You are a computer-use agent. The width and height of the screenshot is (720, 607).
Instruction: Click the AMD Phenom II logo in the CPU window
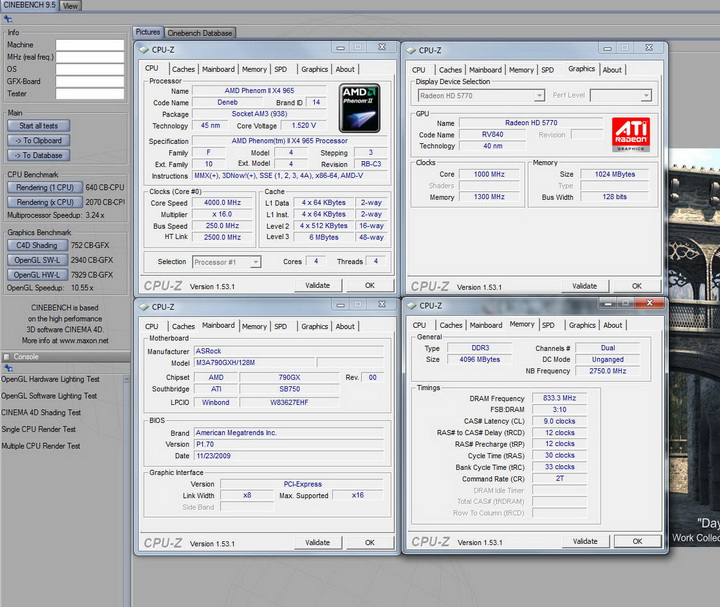click(x=360, y=108)
